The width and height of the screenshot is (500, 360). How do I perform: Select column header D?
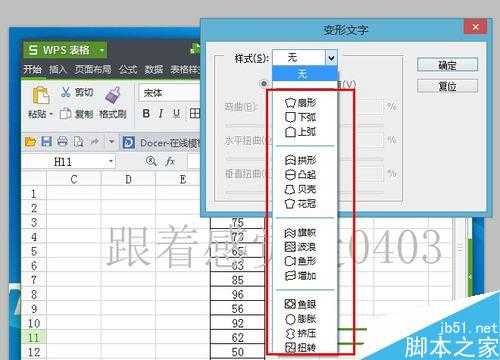[x=128, y=179]
